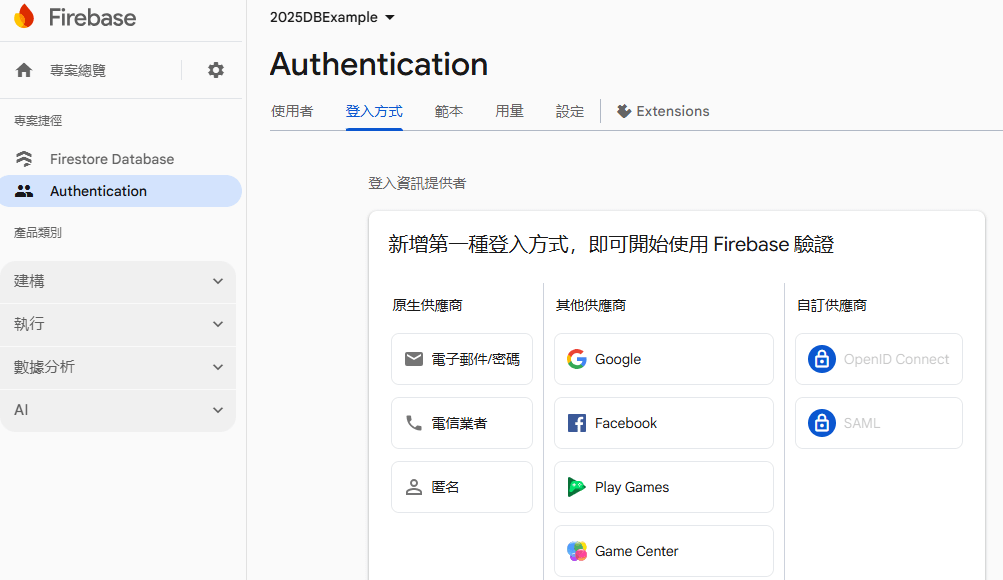The image size is (1003, 580).
Task: Click the Firebase flame logo icon
Action: coord(24,17)
